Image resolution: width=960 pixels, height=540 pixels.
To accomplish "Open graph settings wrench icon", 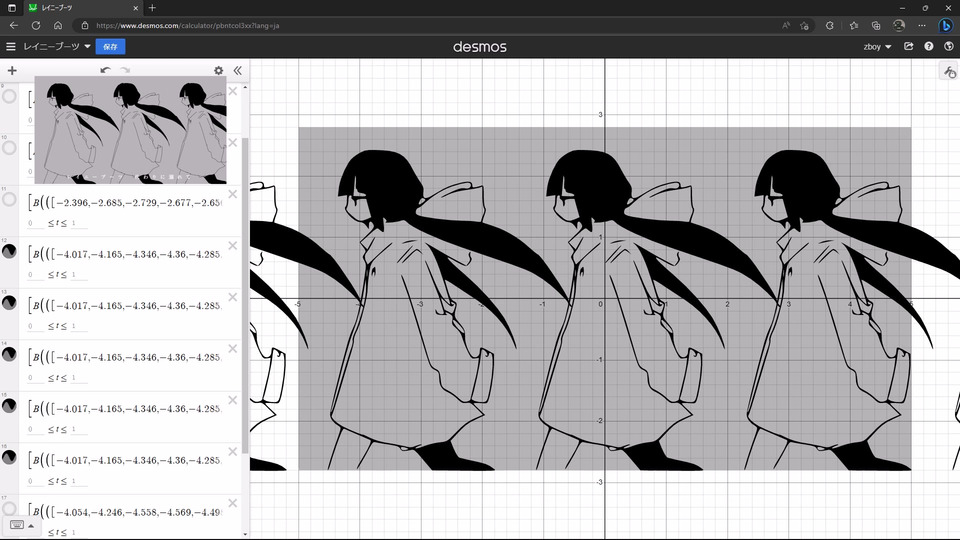I will point(950,72).
